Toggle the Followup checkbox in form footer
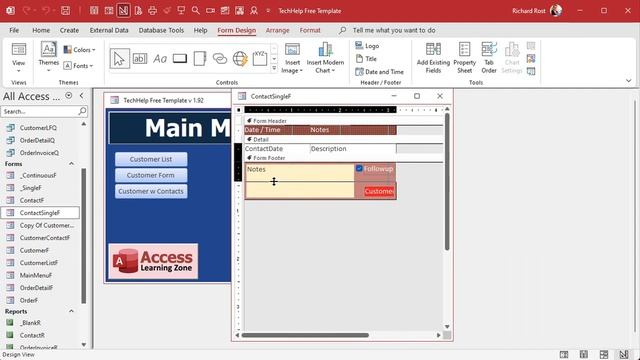 359,168
